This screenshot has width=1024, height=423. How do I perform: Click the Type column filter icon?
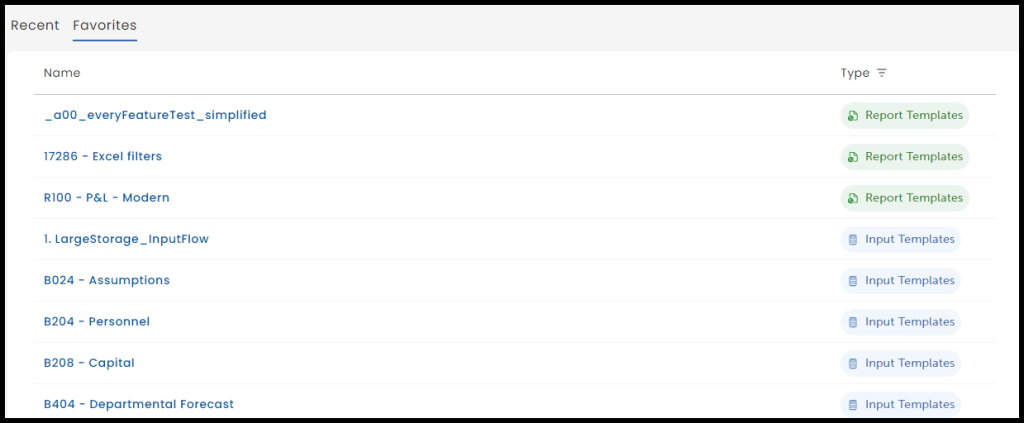coord(881,73)
